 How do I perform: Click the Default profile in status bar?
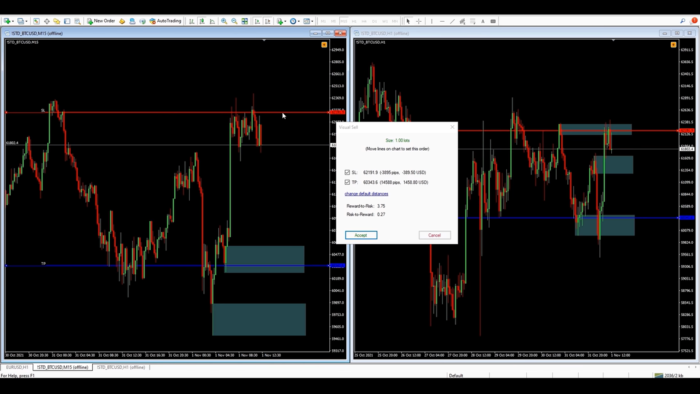coord(456,376)
